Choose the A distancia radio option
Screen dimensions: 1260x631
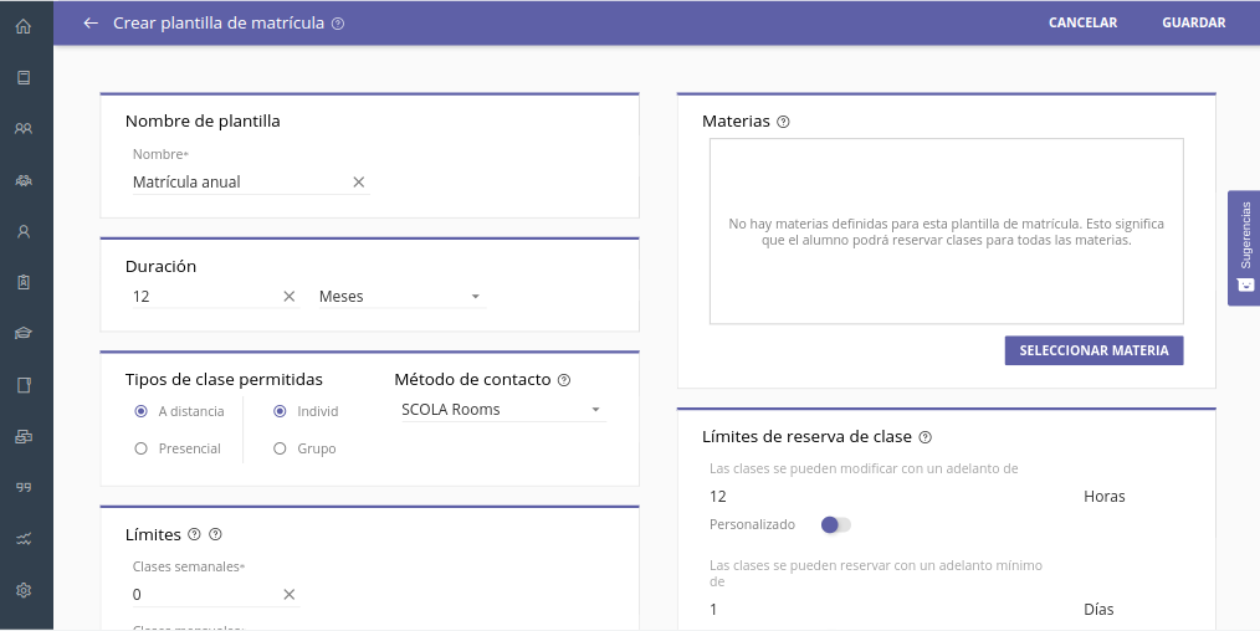(141, 411)
